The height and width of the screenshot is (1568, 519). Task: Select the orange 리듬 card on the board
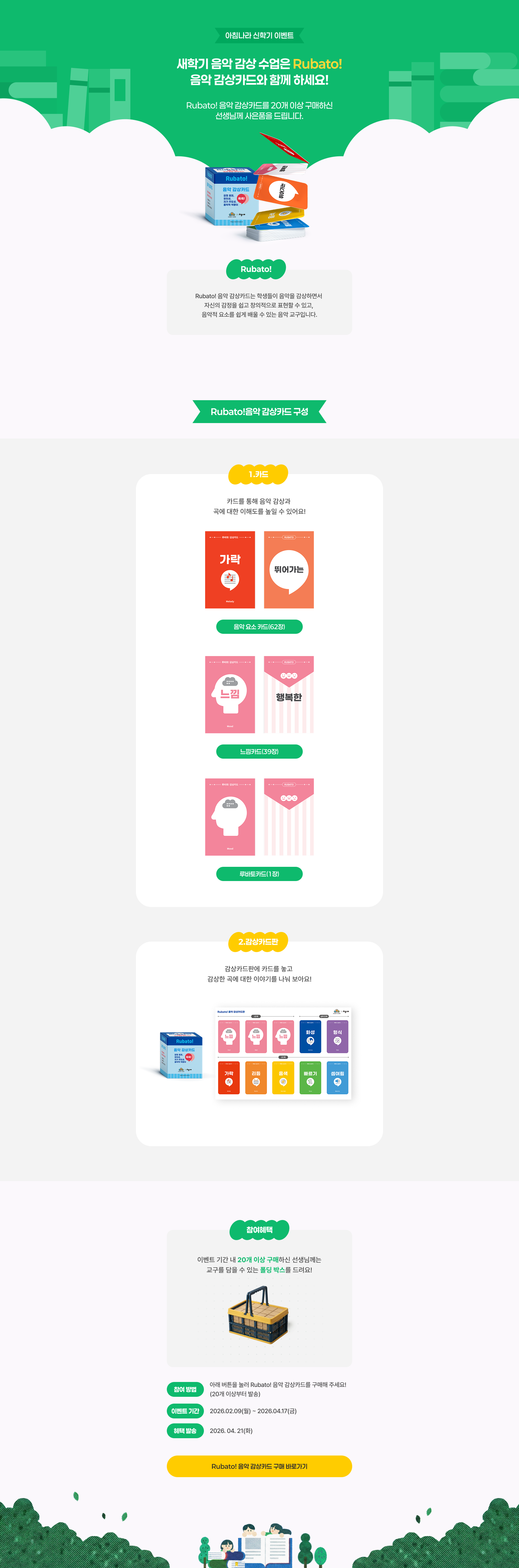256,1077
